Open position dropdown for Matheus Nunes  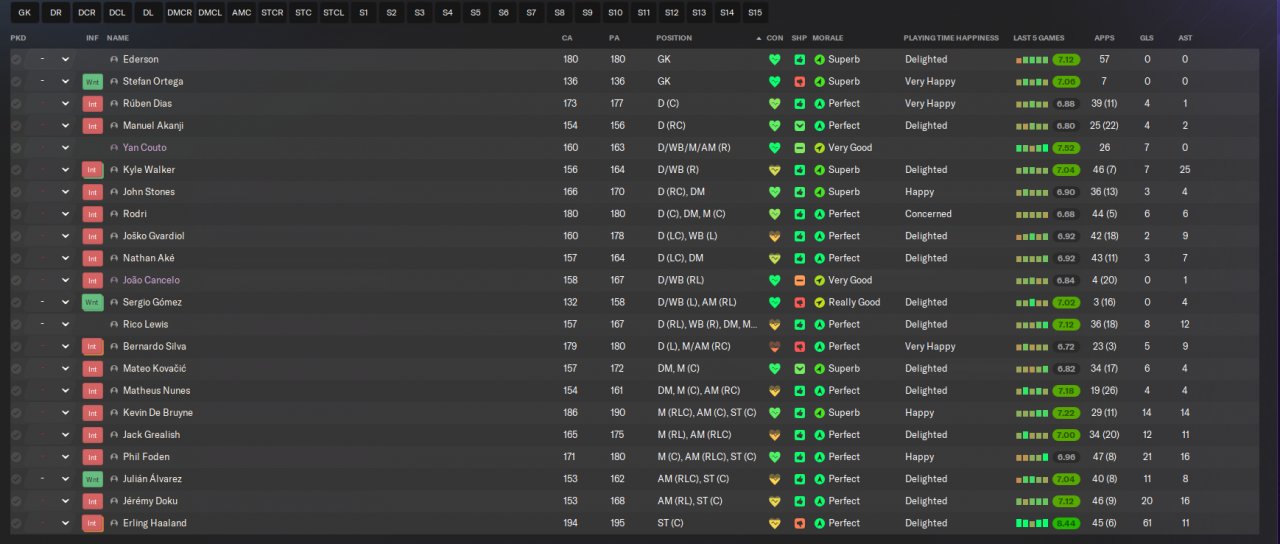[x=66, y=390]
